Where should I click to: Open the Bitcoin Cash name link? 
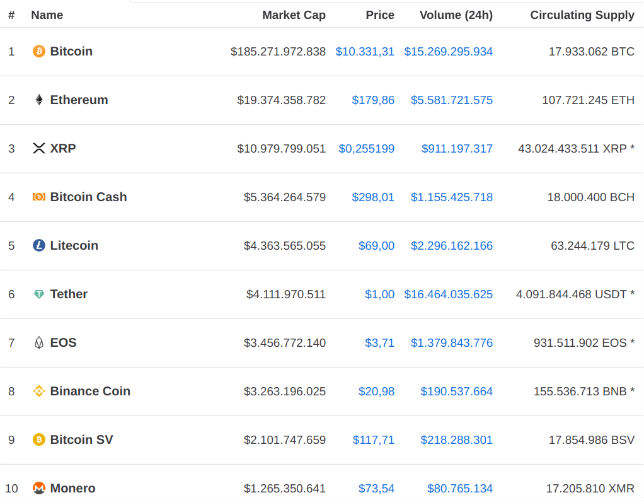tap(88, 197)
